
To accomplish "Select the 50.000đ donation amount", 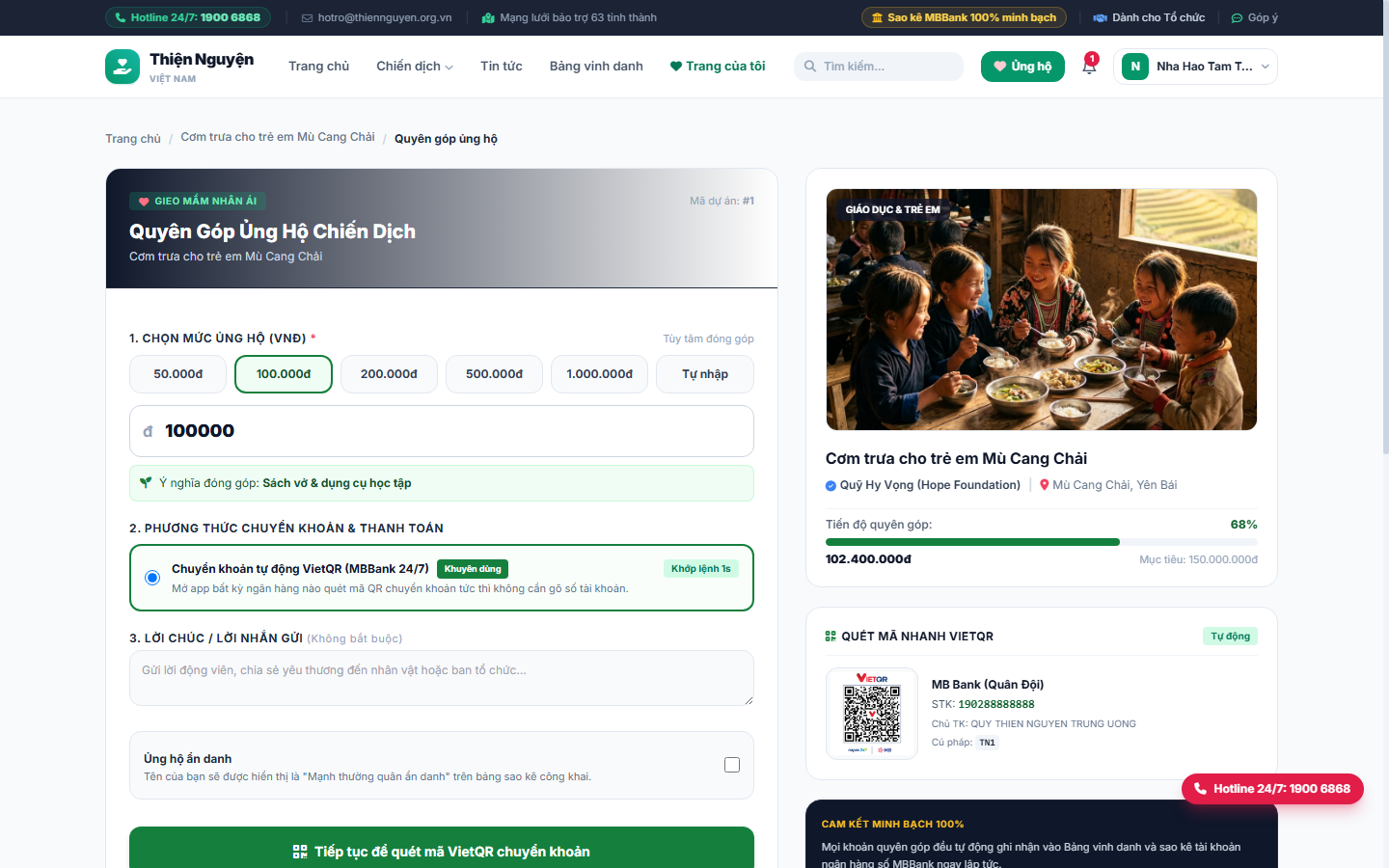I will 178,374.
